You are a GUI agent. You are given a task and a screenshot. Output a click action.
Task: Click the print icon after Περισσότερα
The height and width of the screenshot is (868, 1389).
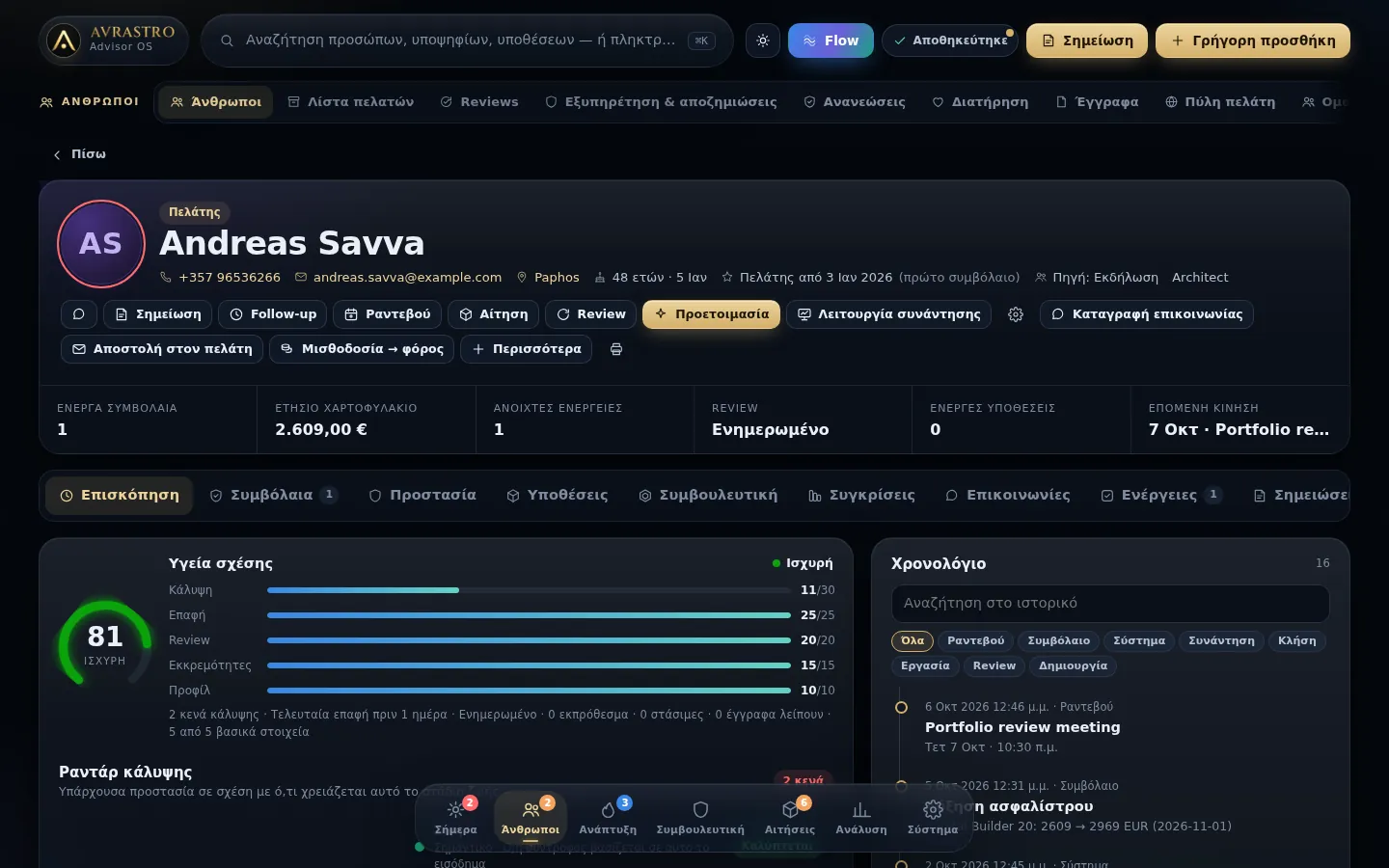pos(616,349)
